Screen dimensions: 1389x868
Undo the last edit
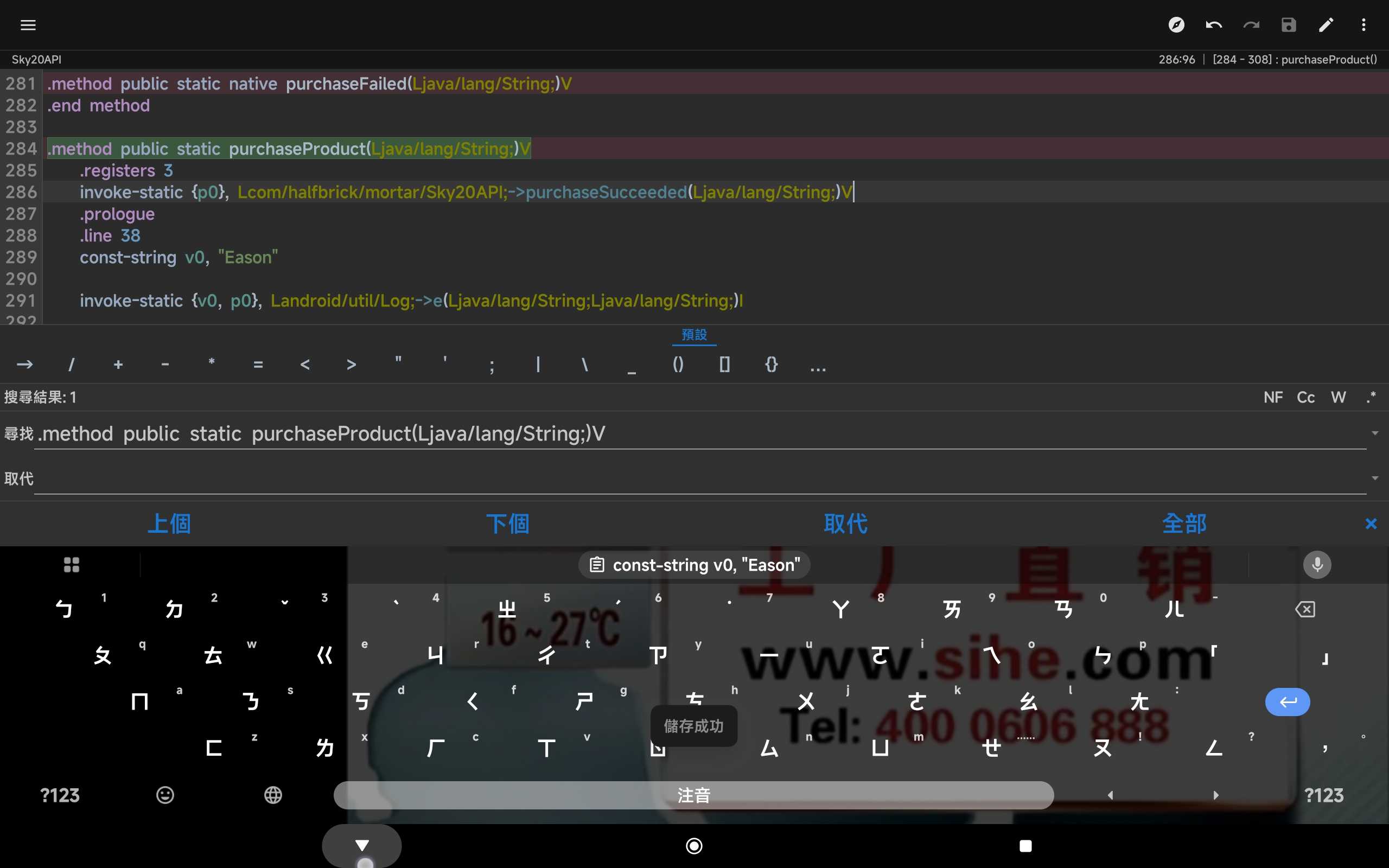point(1213,25)
